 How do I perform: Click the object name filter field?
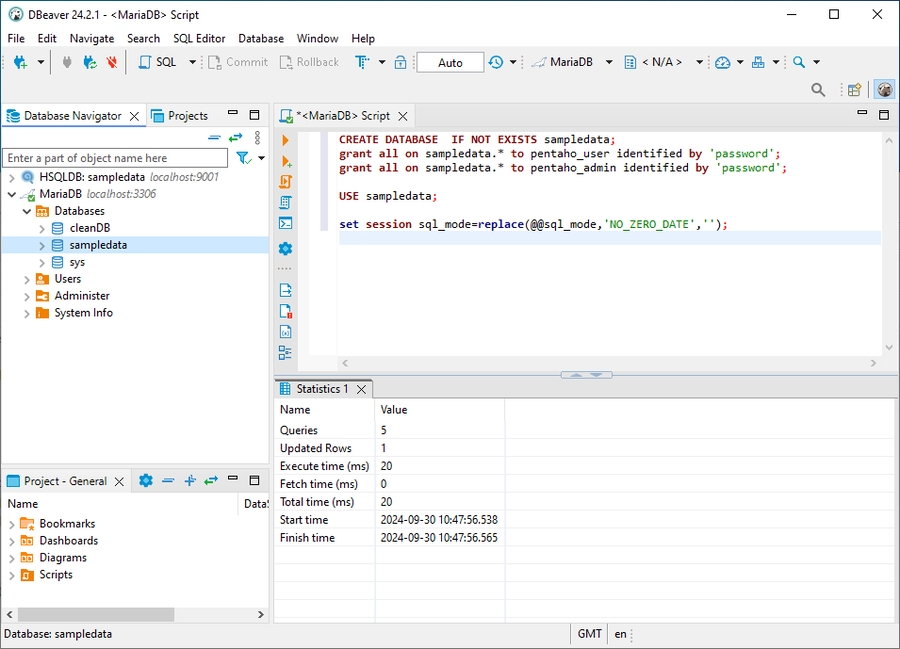(115, 158)
